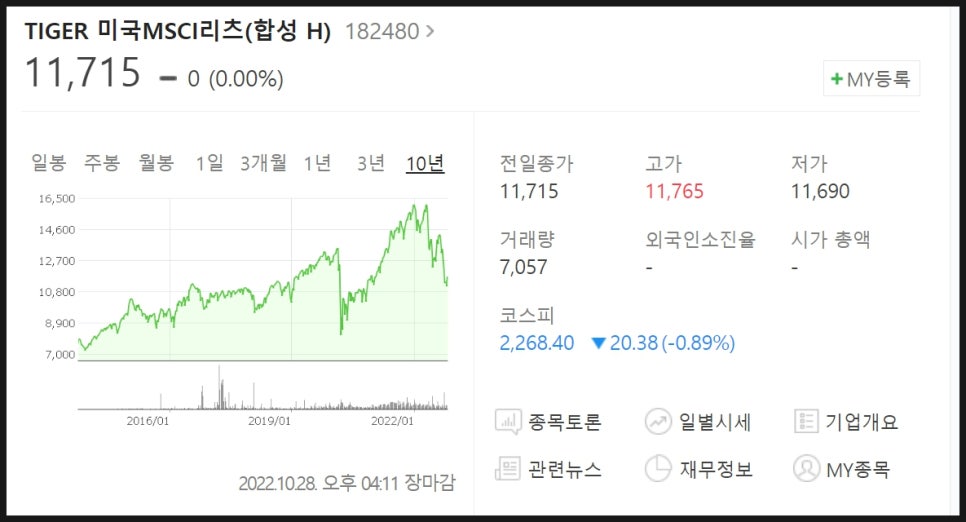The height and width of the screenshot is (522, 966).
Task: Click the green plus on MY등록
Action: point(837,79)
